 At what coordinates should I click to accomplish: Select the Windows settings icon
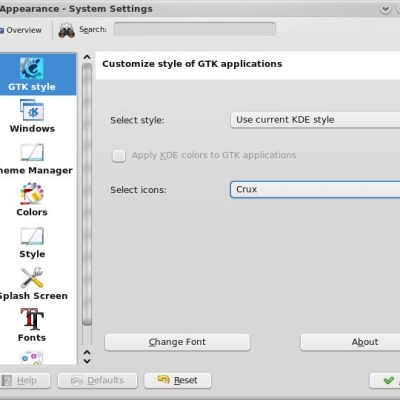[32, 110]
